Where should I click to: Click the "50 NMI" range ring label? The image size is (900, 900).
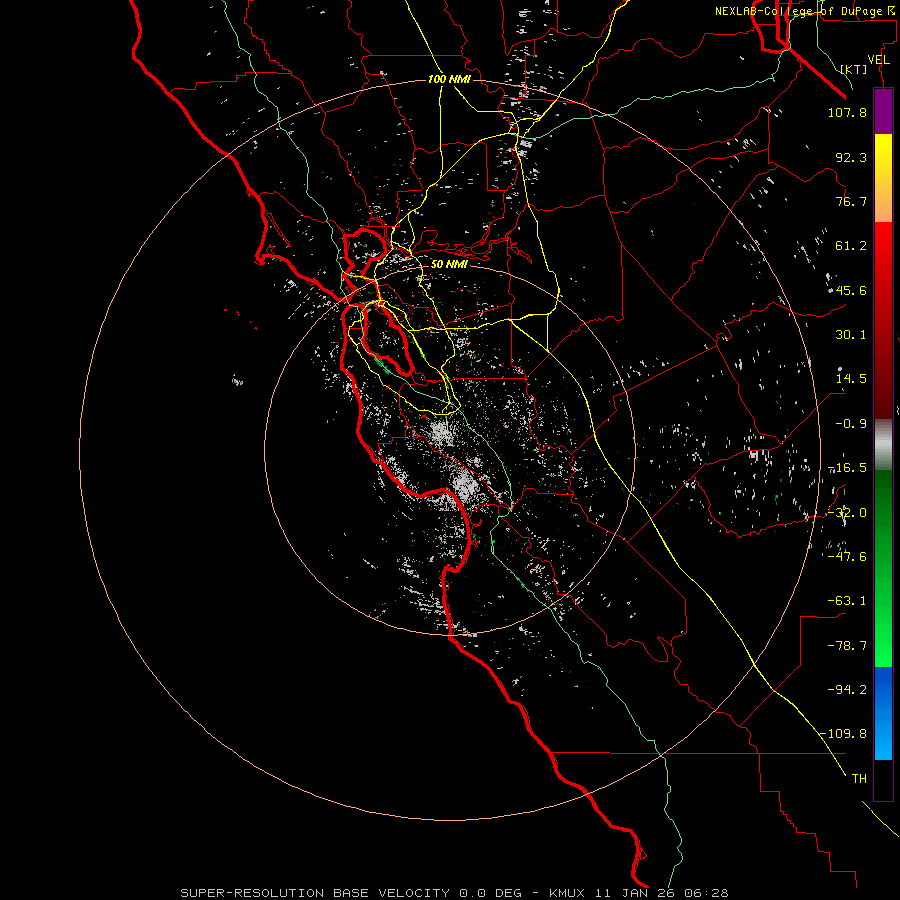[449, 264]
